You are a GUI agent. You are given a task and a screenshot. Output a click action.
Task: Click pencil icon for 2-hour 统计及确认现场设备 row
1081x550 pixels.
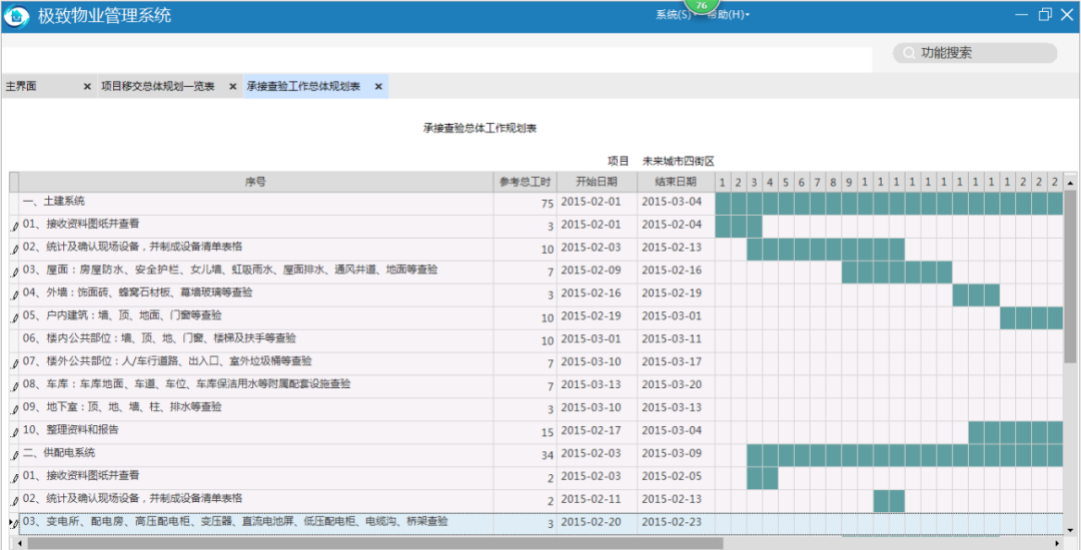(14, 501)
